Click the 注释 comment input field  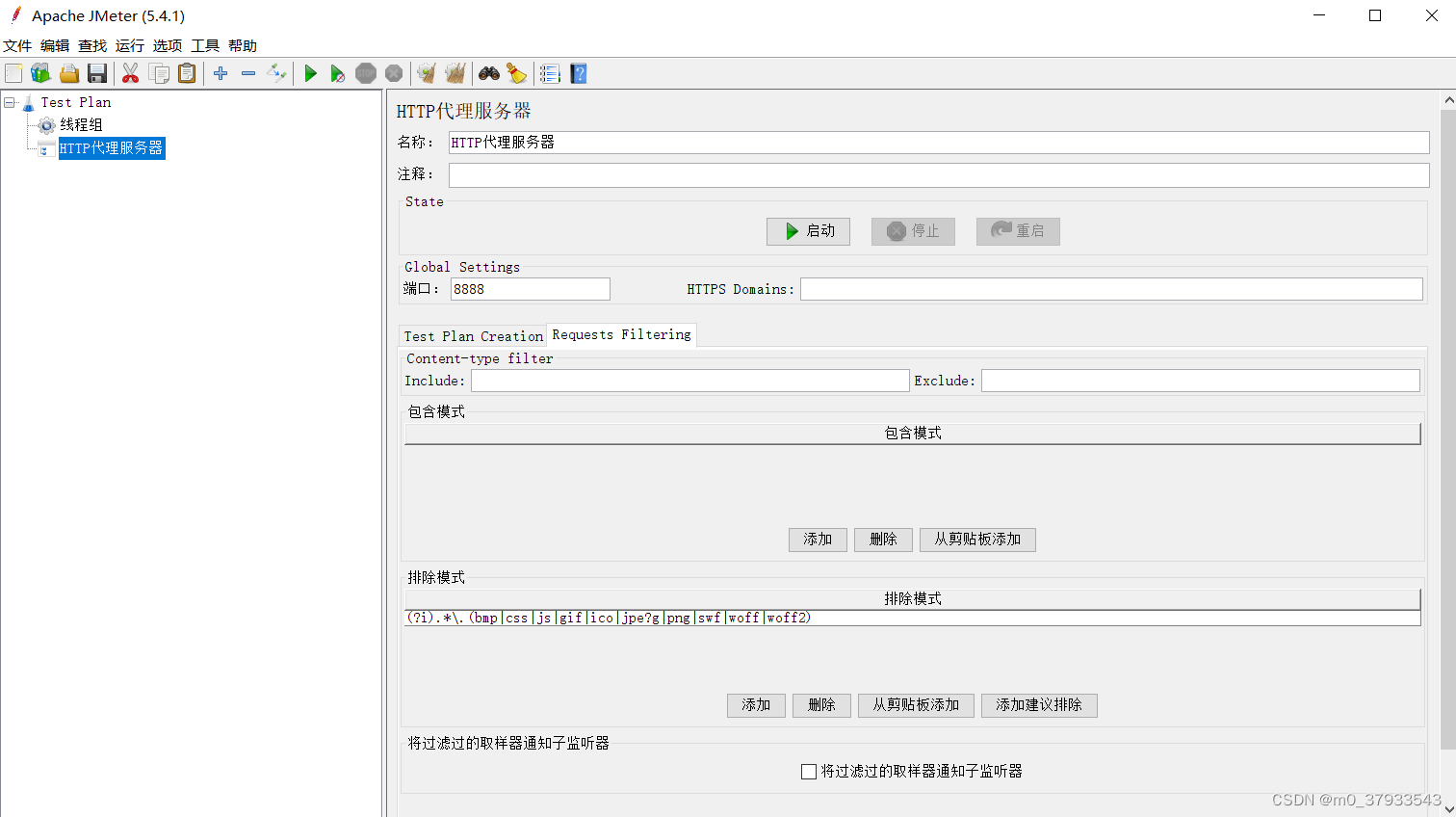pyautogui.click(x=939, y=174)
